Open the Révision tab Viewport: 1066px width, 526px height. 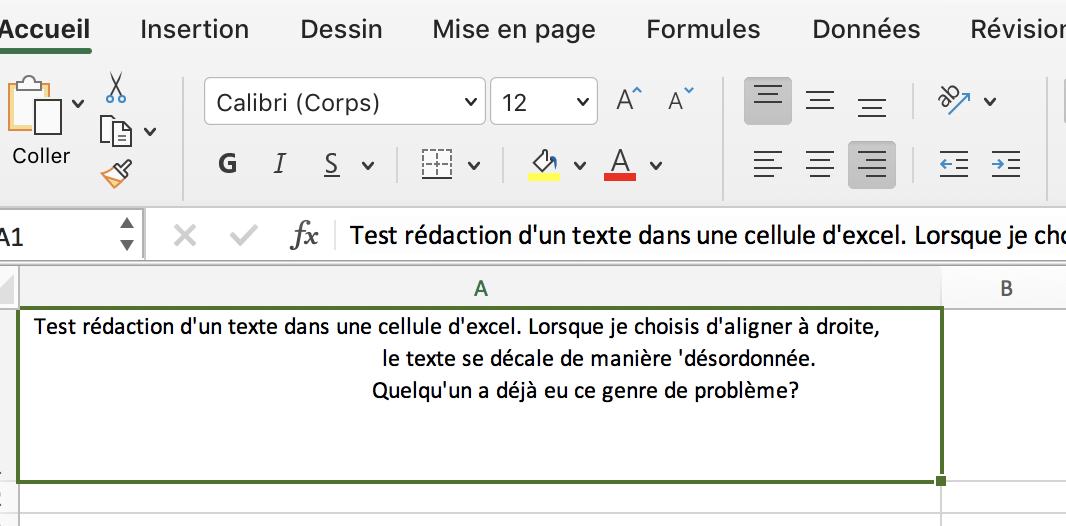click(1018, 29)
